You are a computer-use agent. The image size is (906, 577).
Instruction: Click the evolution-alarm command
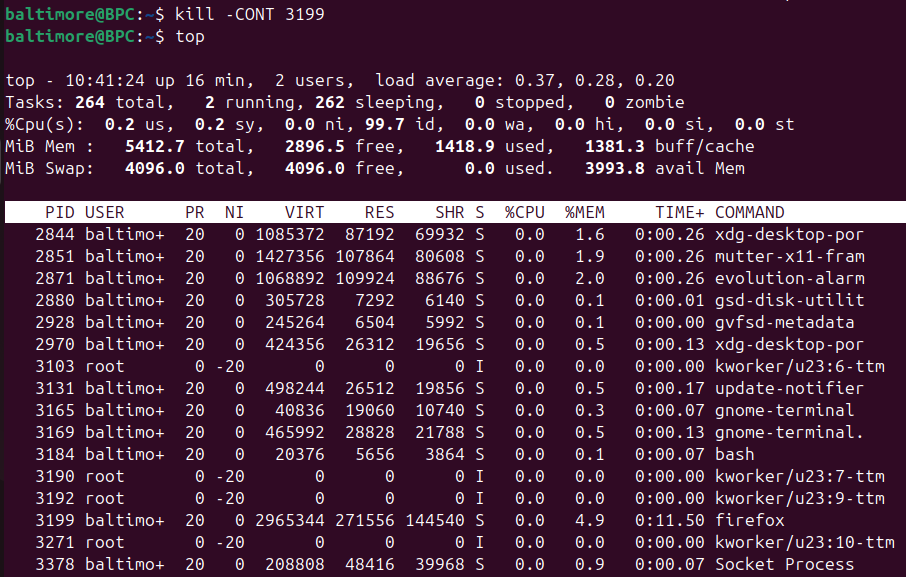(789, 278)
